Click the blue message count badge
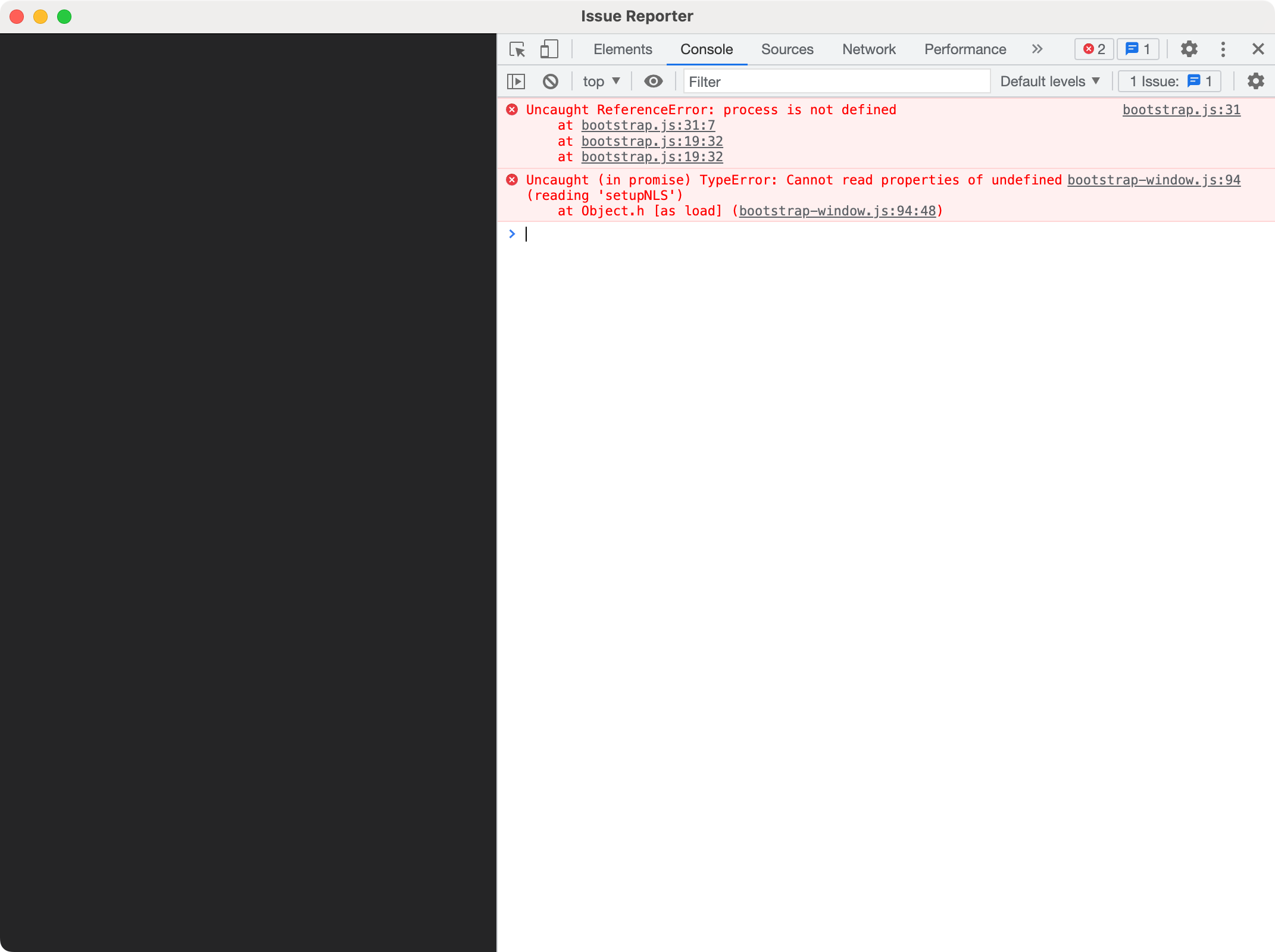 [x=1138, y=49]
